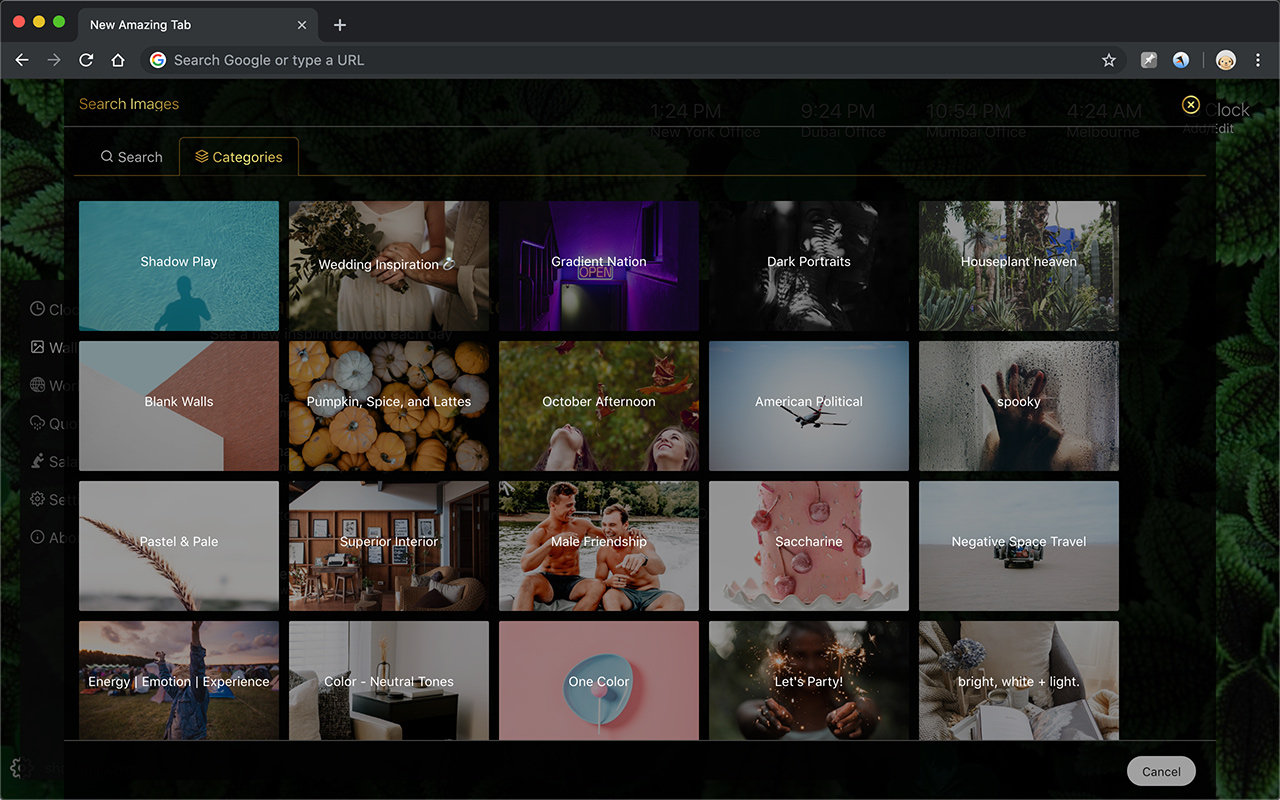Pick the American Political category

click(809, 406)
